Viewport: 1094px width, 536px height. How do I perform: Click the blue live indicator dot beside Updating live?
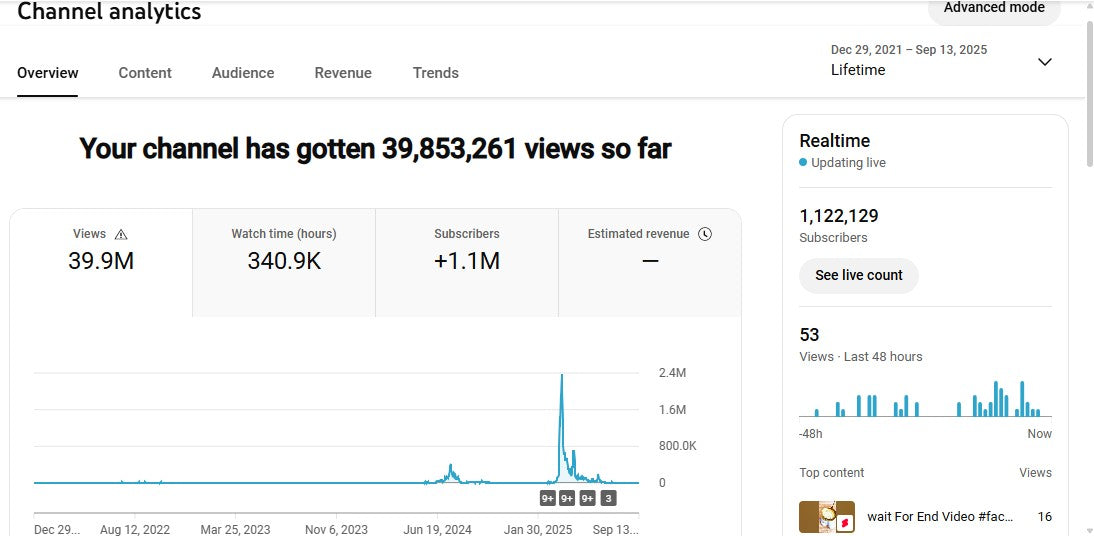pyautogui.click(x=803, y=163)
